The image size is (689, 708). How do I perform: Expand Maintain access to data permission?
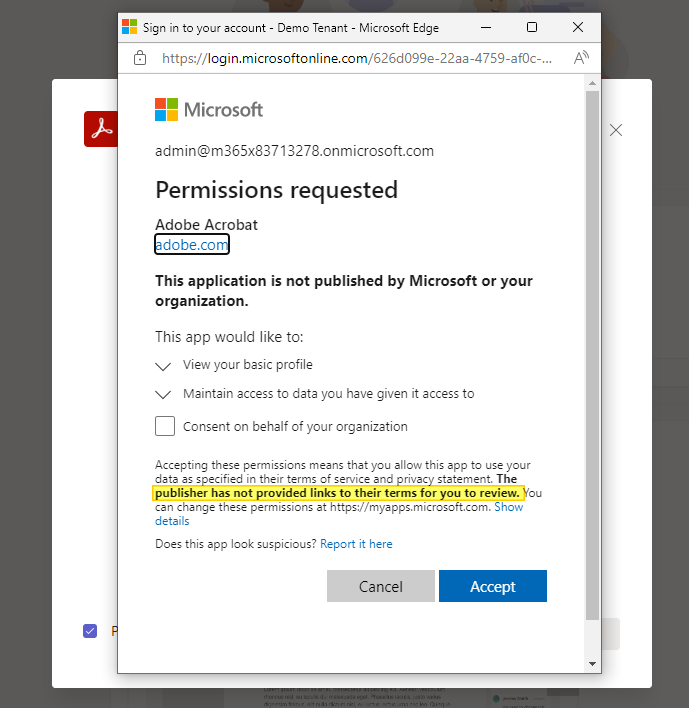coord(163,394)
